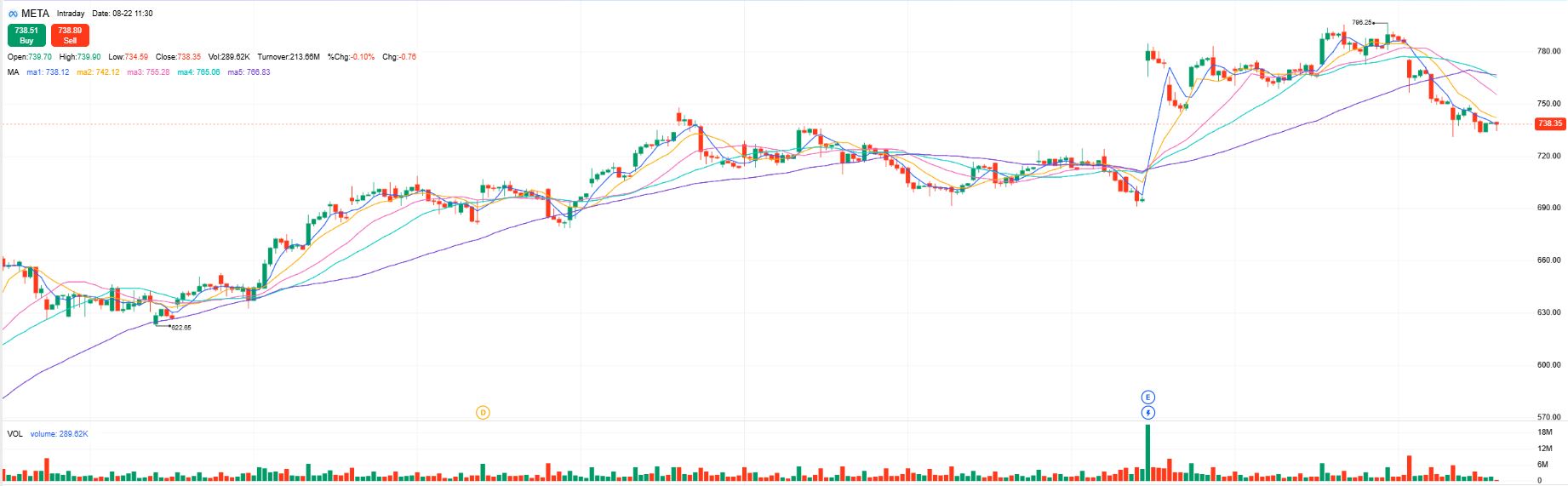Viewport: 1568px width, 486px height.
Task: Select the Intraday timeframe label
Action: [71, 14]
